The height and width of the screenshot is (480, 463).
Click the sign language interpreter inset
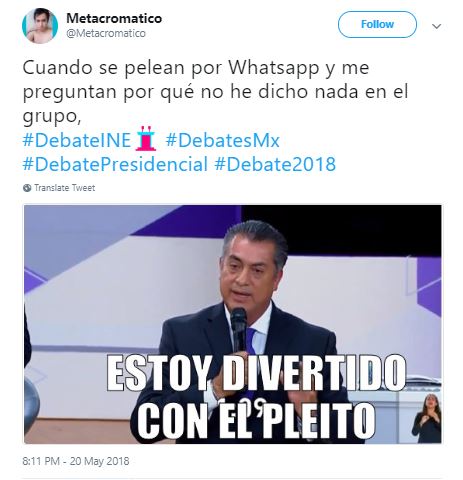(426, 418)
